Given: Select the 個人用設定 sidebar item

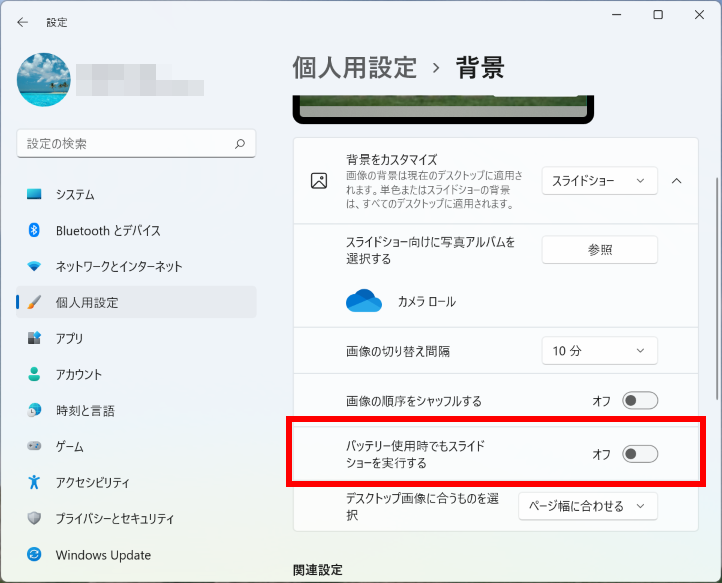Looking at the screenshot, I should tap(136, 302).
